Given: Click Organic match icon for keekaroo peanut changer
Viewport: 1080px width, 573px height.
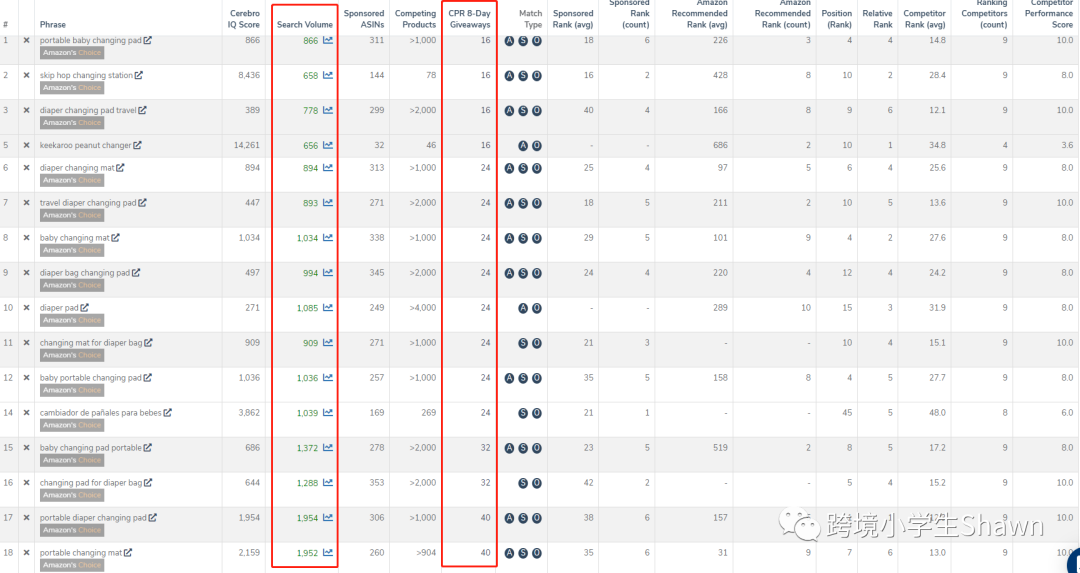Looking at the screenshot, I should (x=537, y=146).
